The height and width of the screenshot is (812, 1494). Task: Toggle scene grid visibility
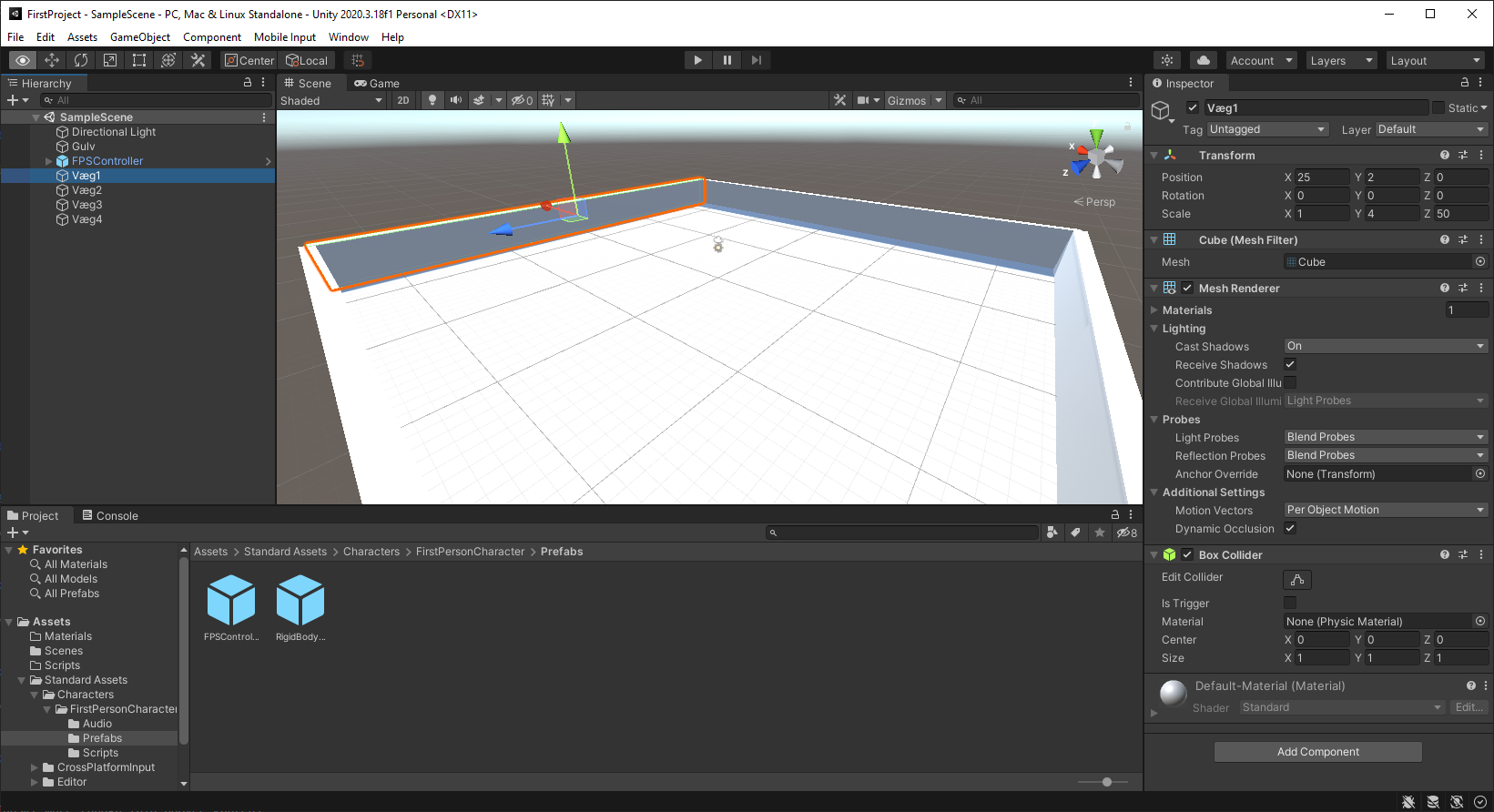click(x=548, y=100)
